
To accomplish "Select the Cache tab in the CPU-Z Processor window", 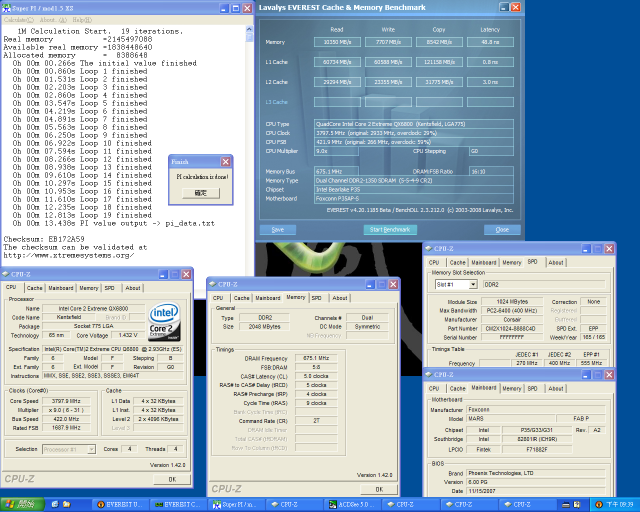I will pos(34,288).
